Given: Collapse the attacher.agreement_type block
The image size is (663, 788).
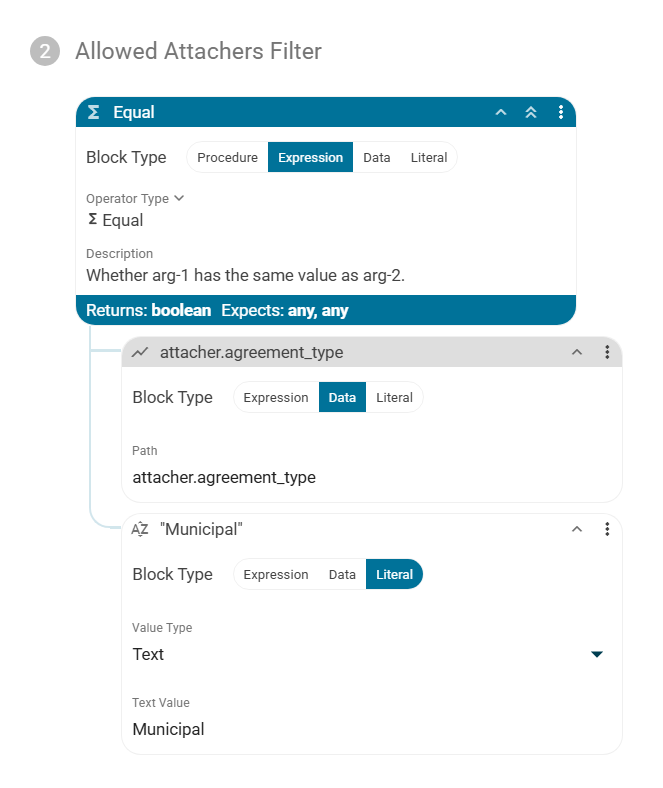Looking at the screenshot, I should (576, 352).
